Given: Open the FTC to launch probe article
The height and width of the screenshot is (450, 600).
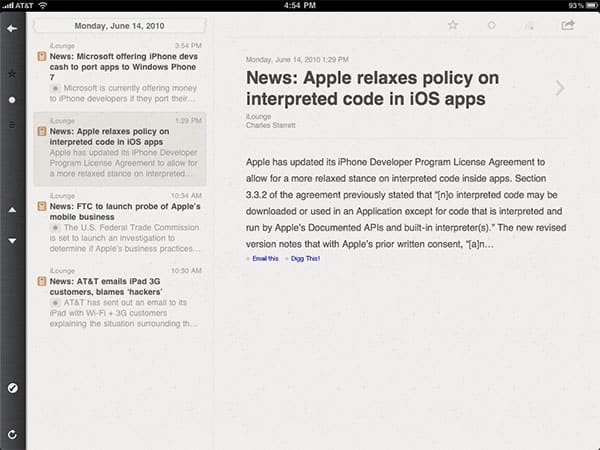Looking at the screenshot, I should click(x=120, y=224).
